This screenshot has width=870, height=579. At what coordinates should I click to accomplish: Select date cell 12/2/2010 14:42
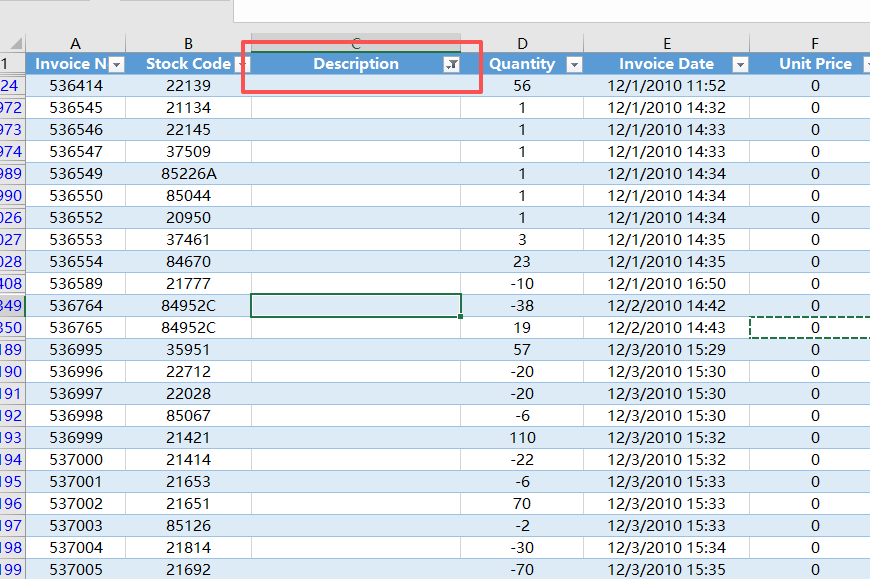click(x=666, y=306)
